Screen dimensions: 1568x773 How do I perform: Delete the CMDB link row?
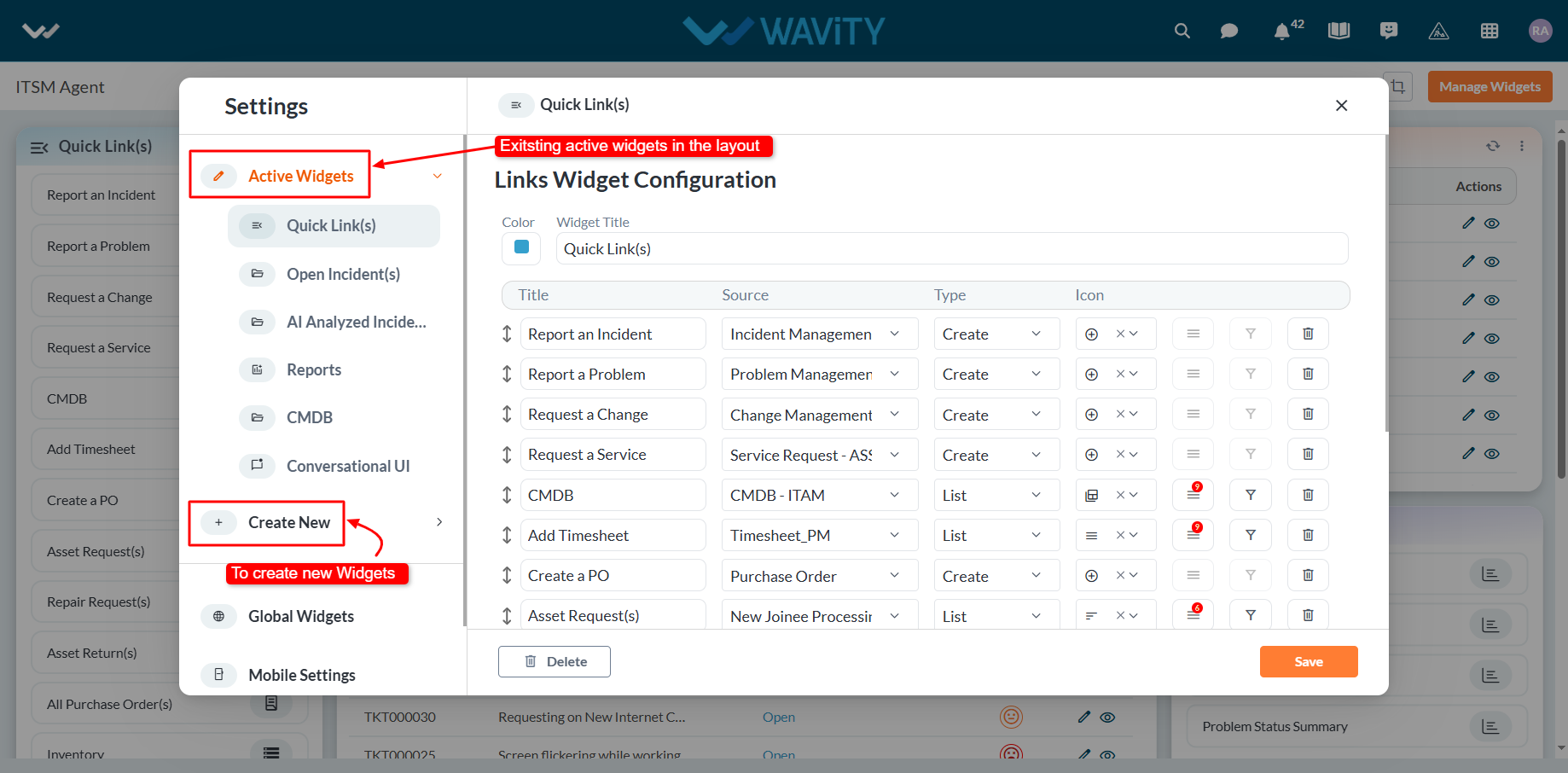(x=1308, y=495)
